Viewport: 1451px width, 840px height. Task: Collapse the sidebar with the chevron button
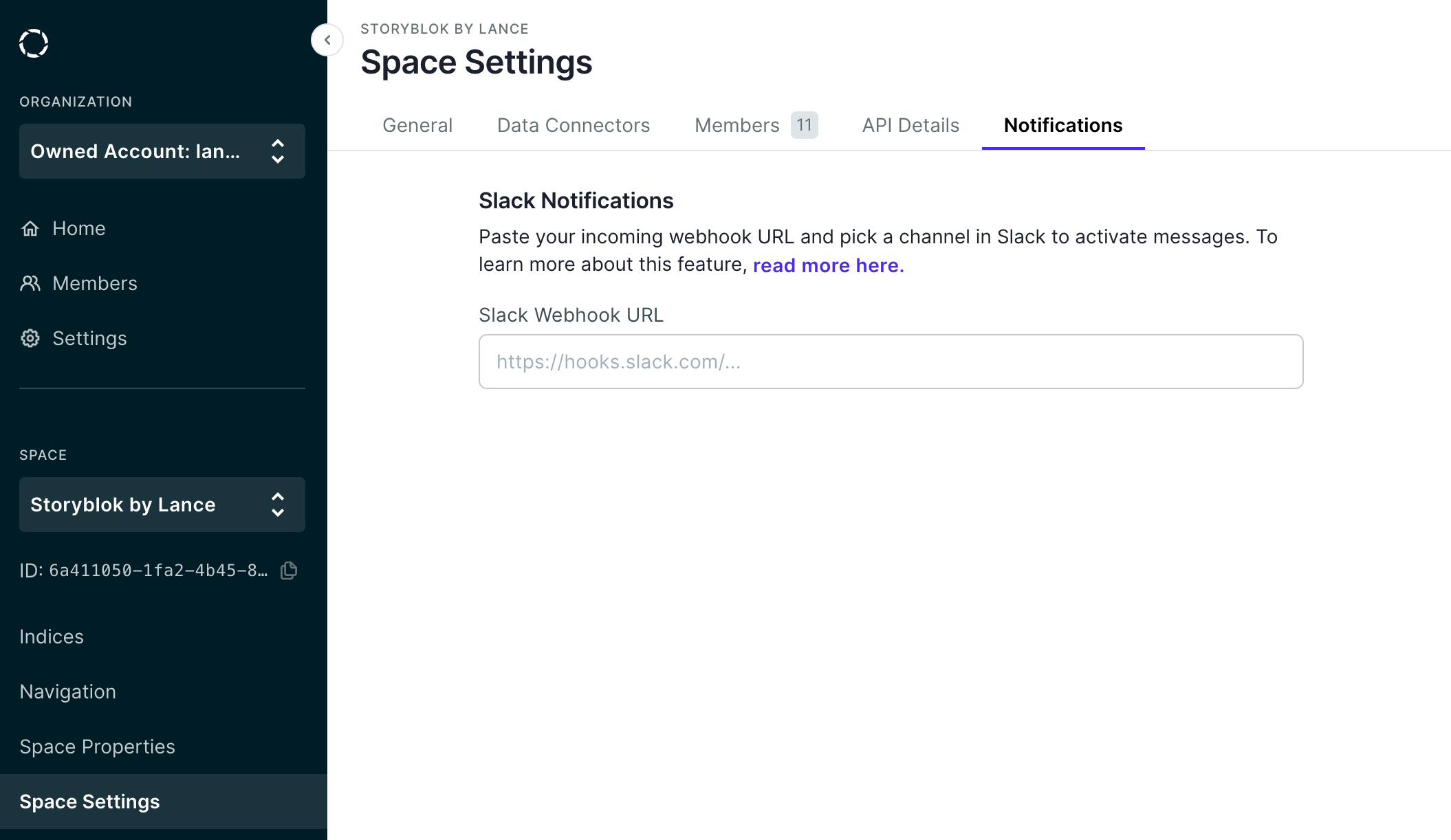point(327,40)
